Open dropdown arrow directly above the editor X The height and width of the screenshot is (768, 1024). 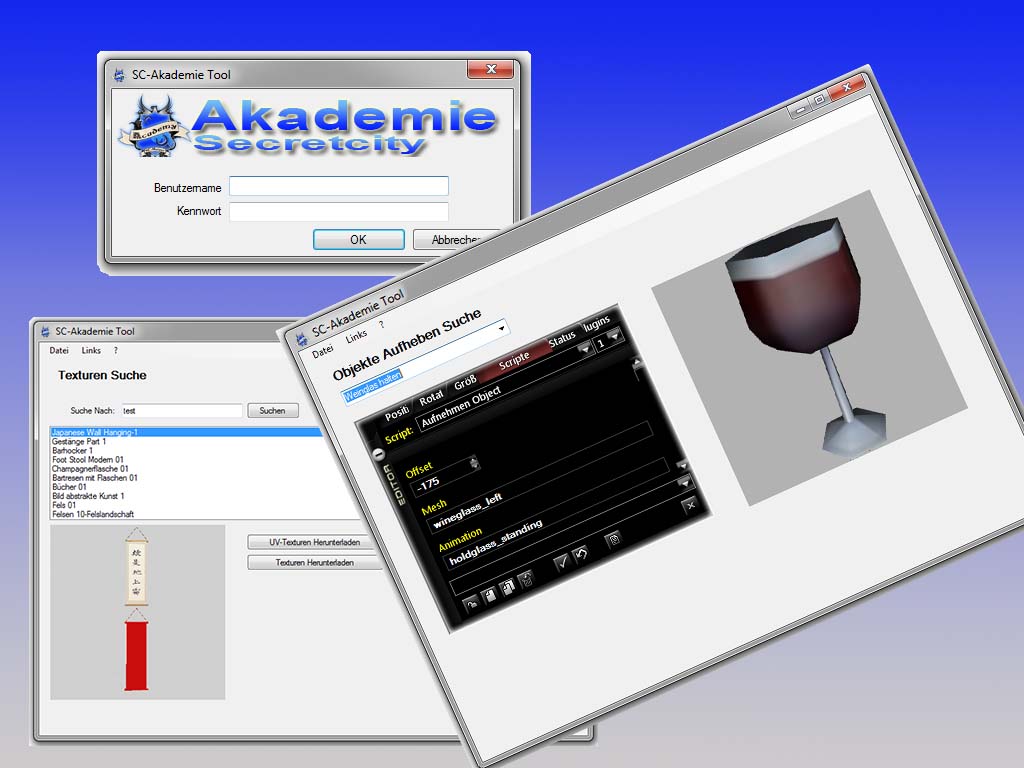(684, 483)
